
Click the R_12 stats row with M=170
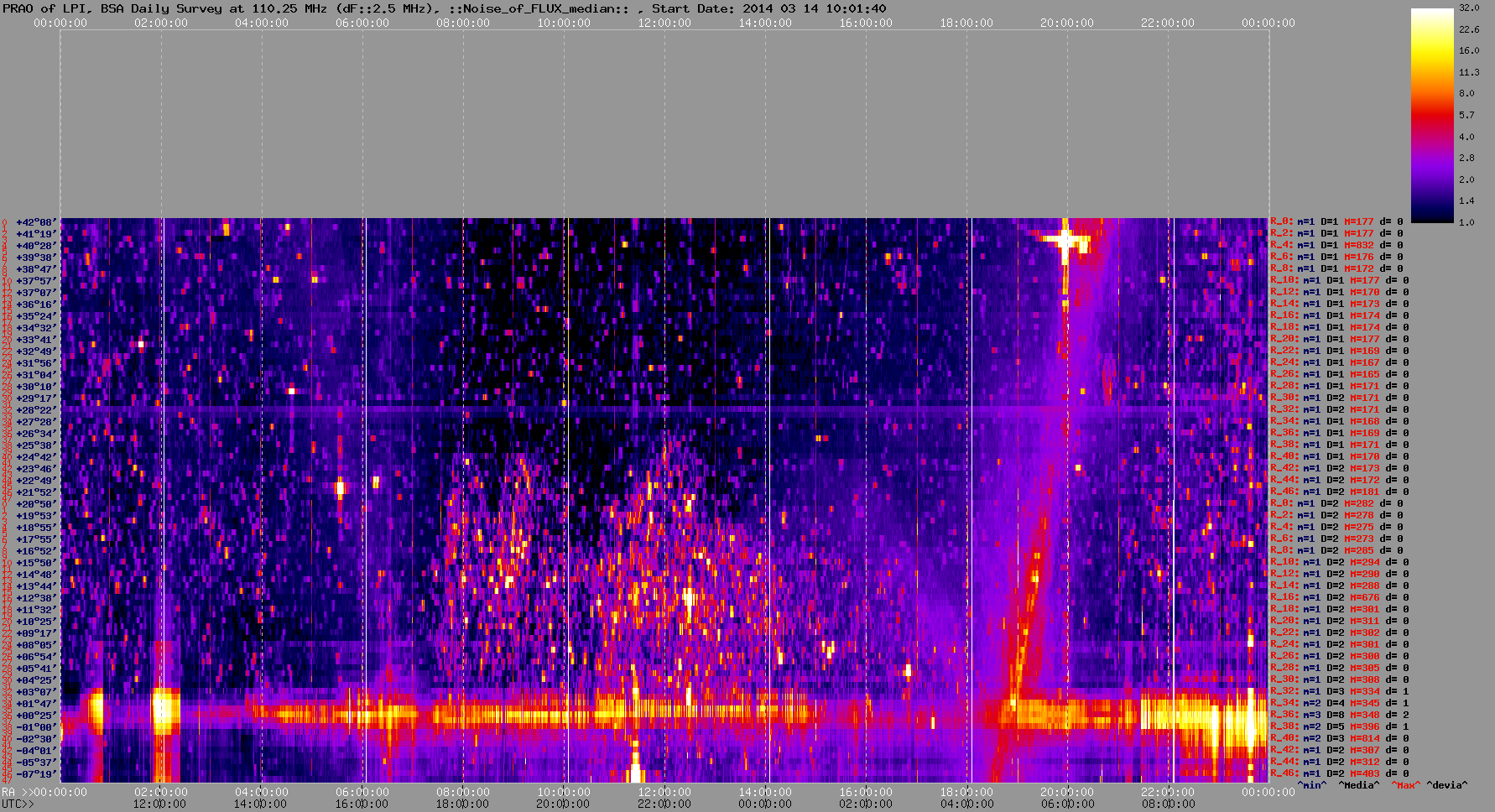[x=1340, y=293]
